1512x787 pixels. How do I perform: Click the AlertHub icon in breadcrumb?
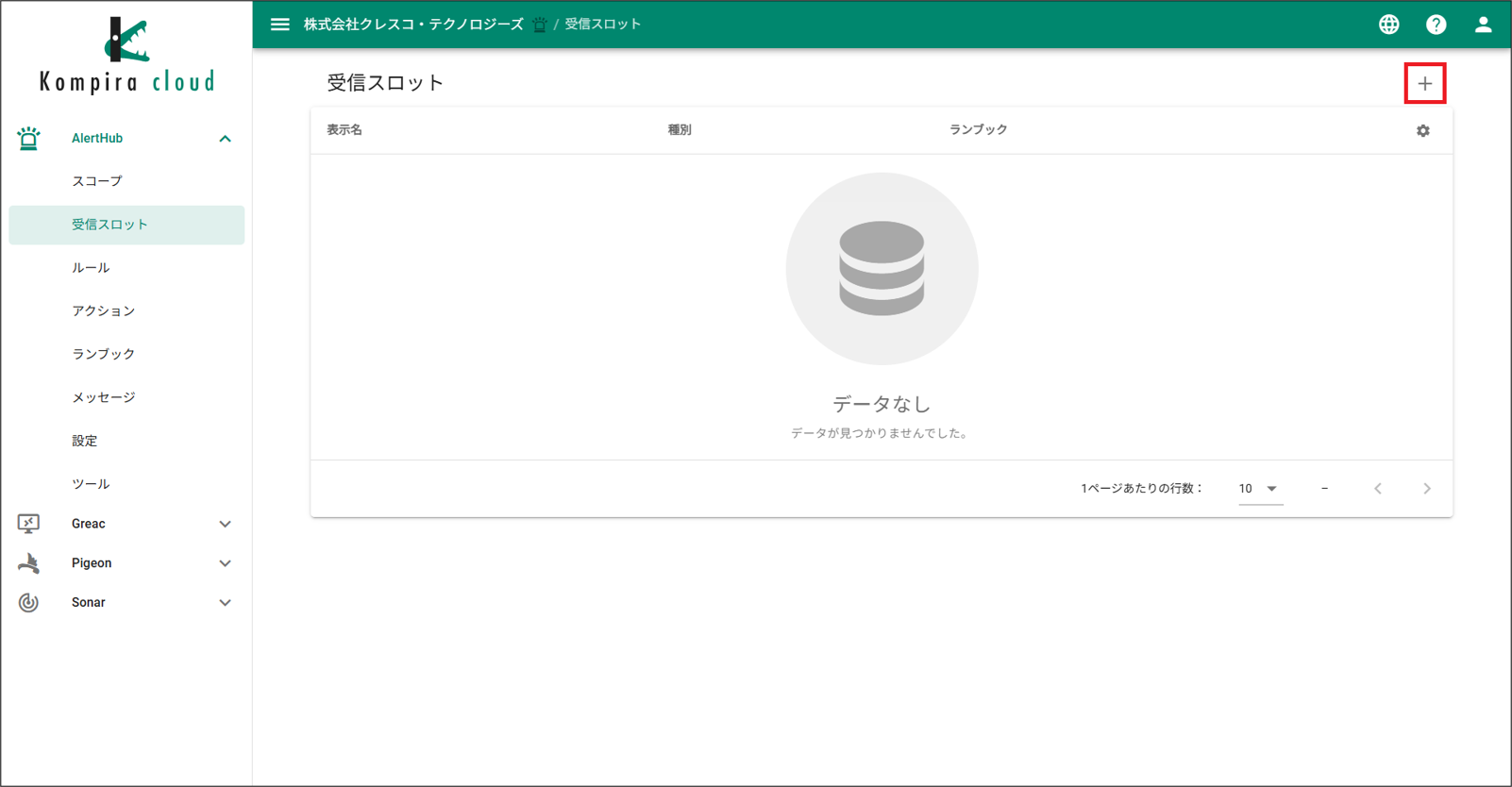click(x=540, y=25)
